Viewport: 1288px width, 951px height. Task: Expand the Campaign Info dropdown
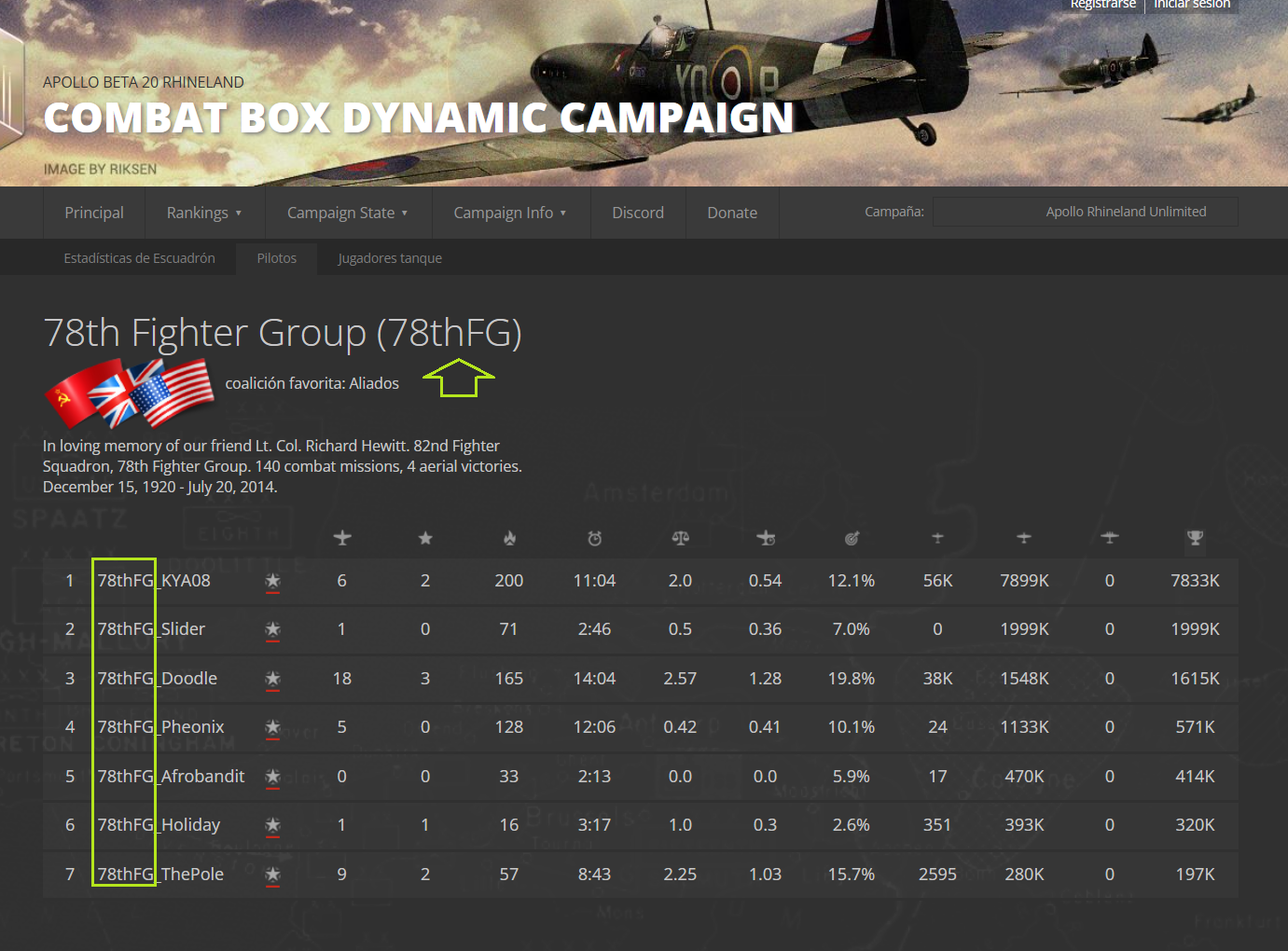click(x=510, y=213)
